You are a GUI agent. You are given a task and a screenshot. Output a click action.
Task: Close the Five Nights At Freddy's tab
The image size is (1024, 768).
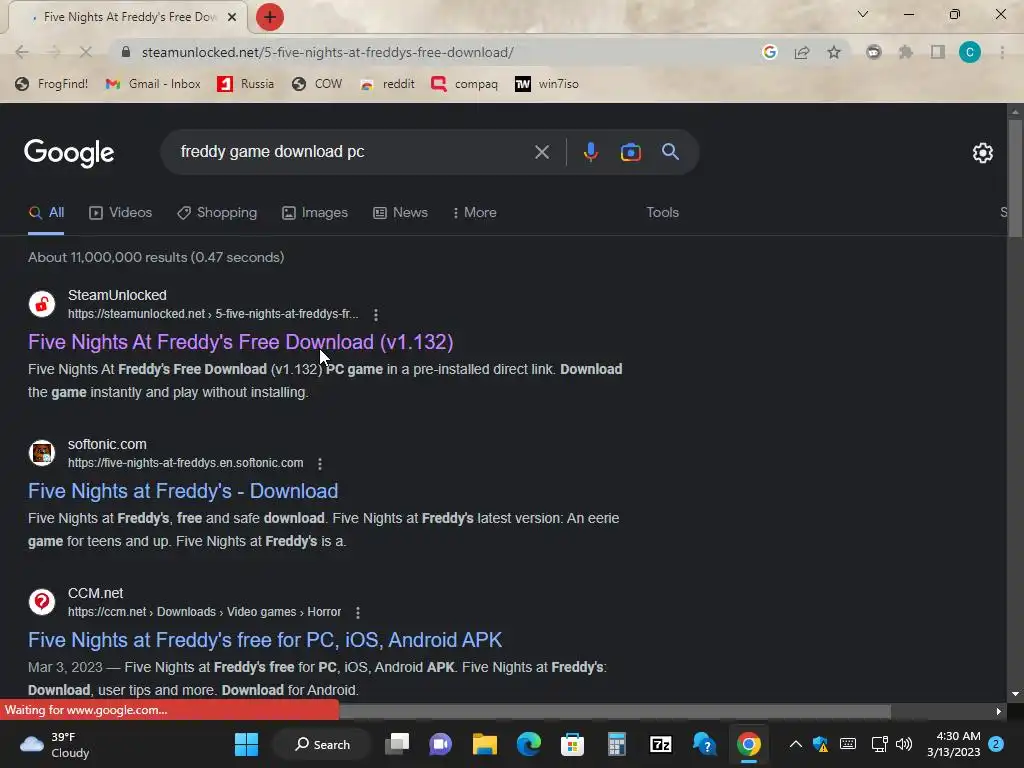232,17
